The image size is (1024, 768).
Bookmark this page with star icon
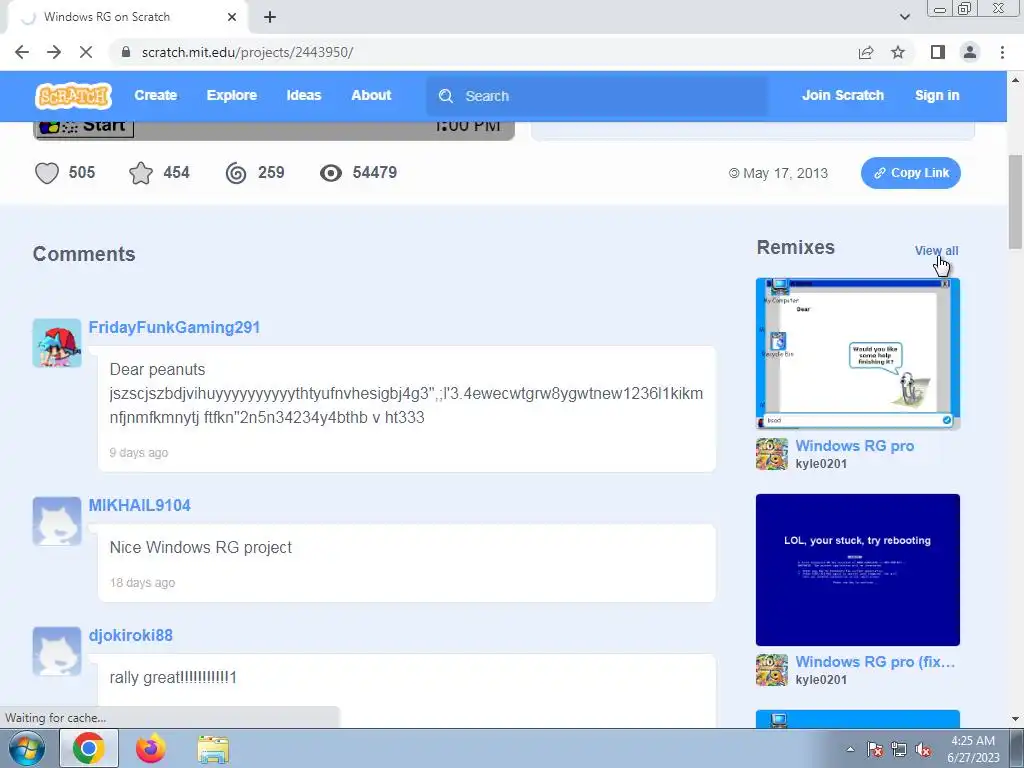coord(898,52)
